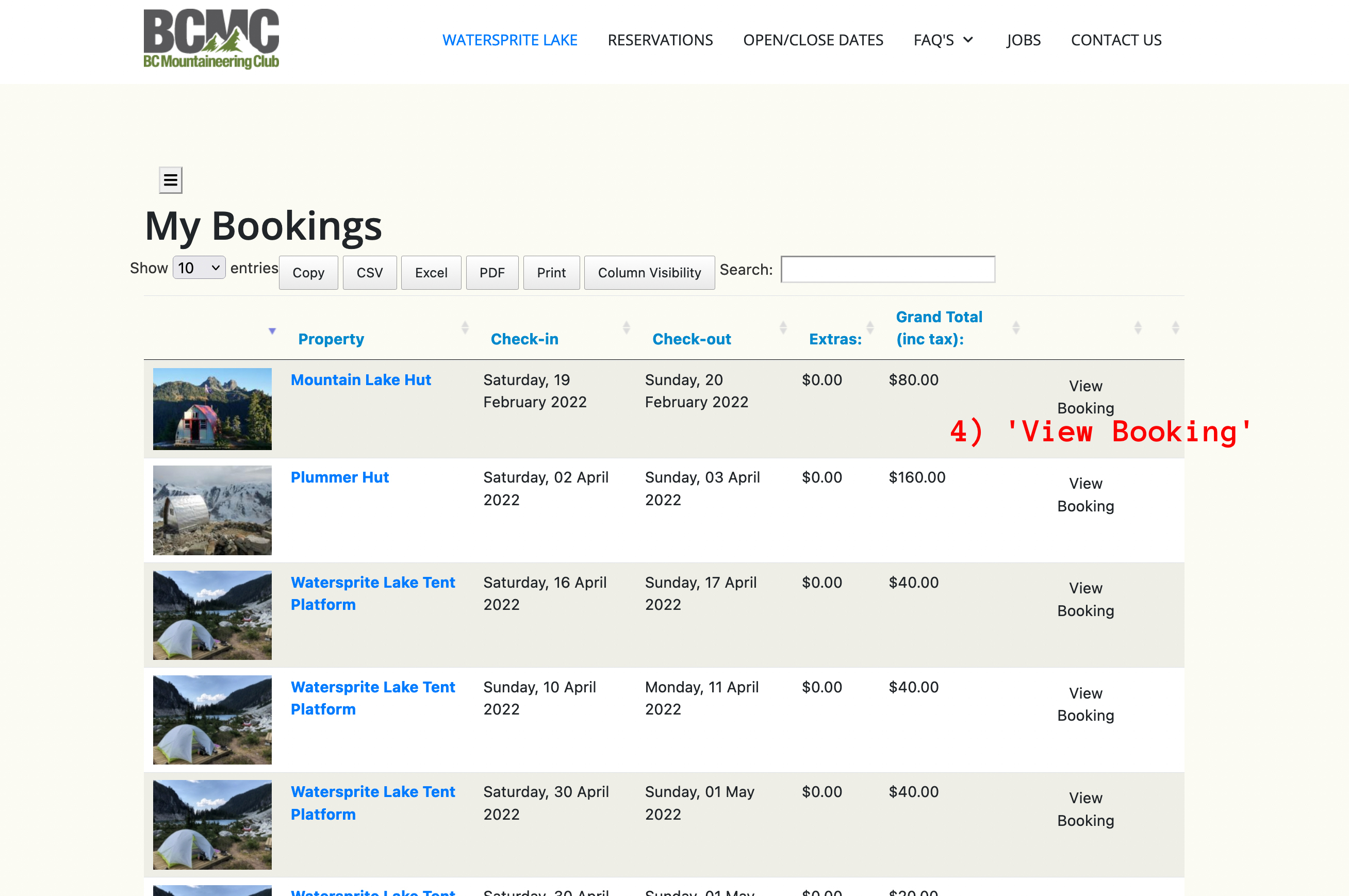Select the $80.00 grand total cell

[x=913, y=380]
